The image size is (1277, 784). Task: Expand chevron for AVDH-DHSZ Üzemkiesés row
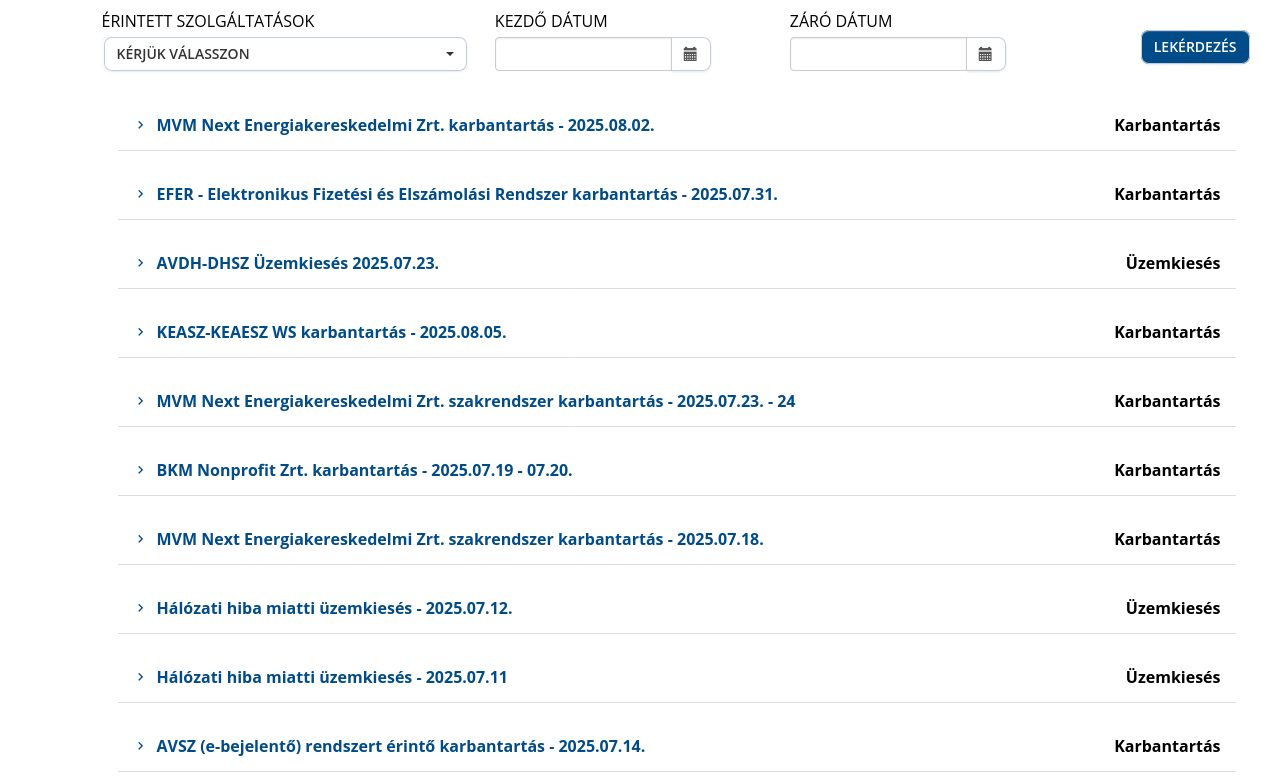coord(141,263)
